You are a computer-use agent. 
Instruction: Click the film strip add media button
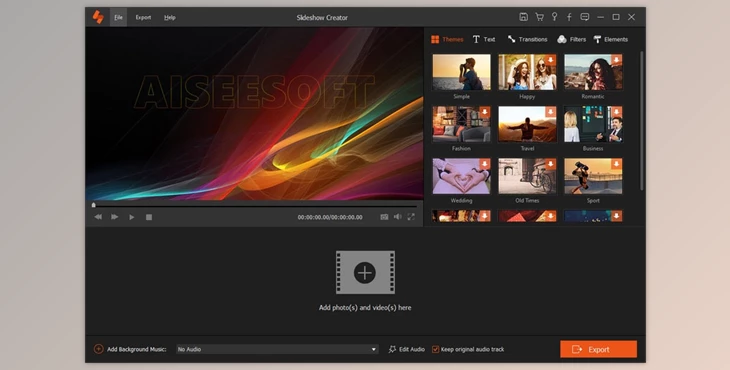[365, 273]
